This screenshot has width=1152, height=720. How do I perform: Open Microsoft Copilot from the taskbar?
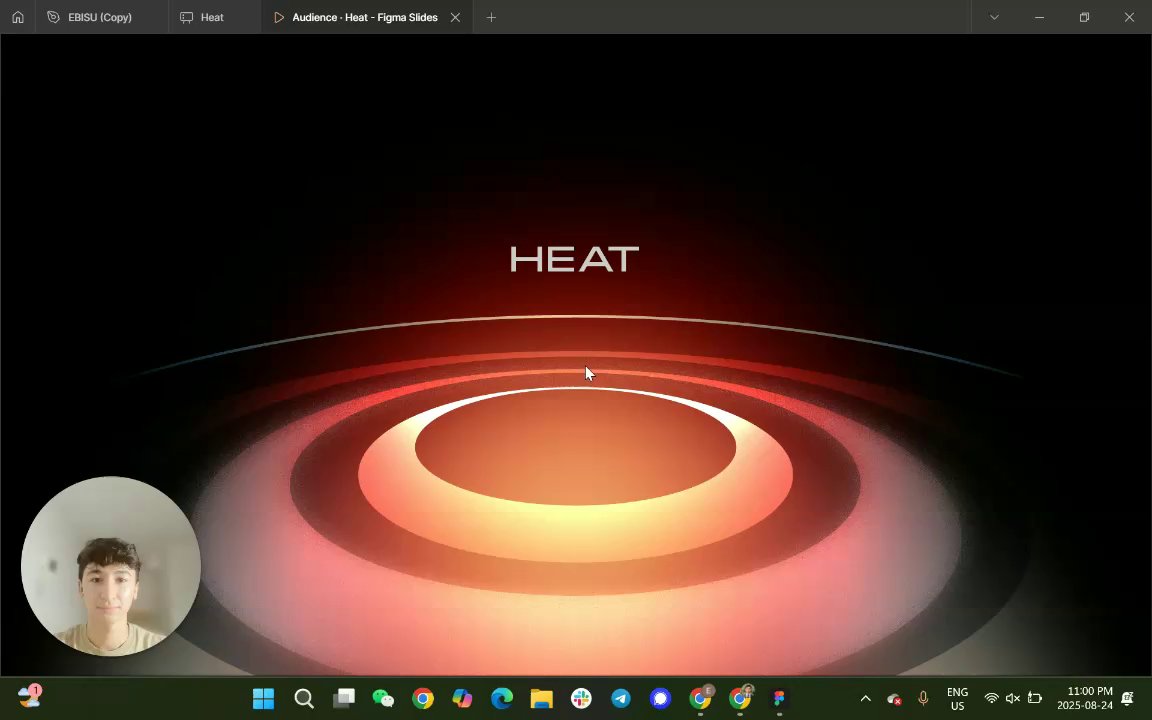pos(462,698)
